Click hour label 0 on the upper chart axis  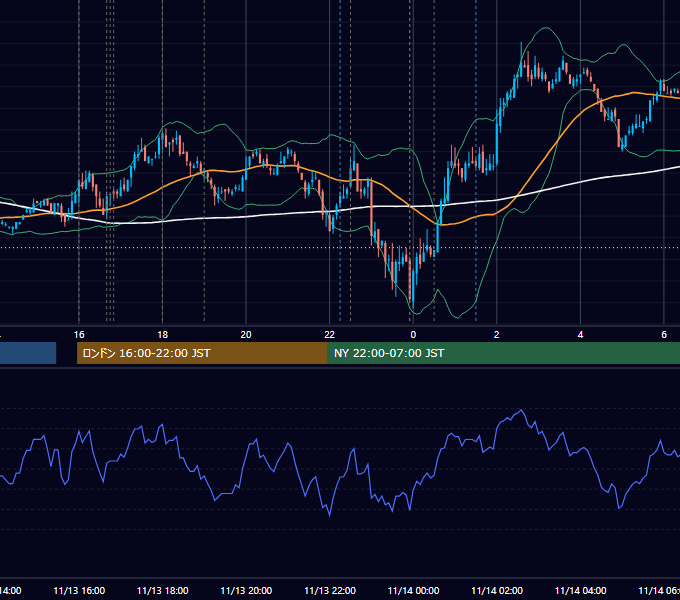(x=413, y=335)
